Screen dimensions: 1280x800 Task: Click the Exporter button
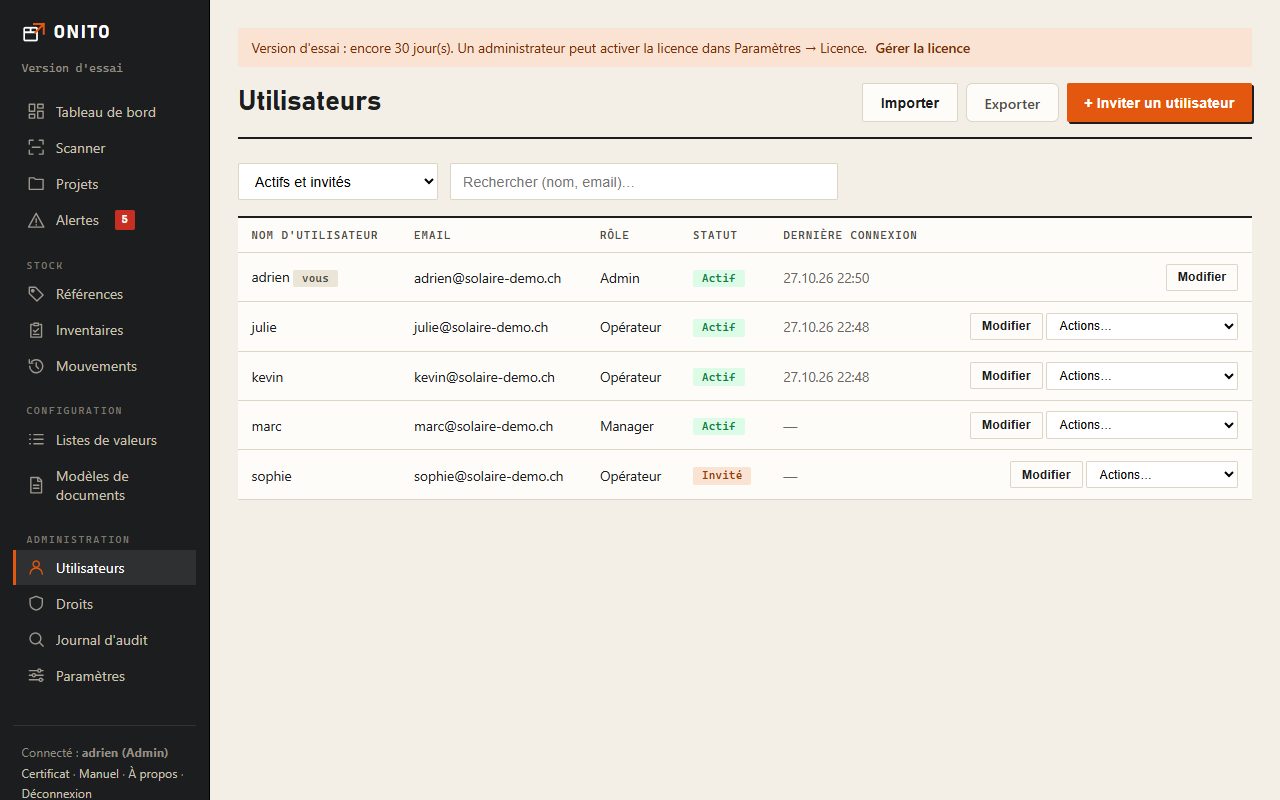coord(1012,103)
